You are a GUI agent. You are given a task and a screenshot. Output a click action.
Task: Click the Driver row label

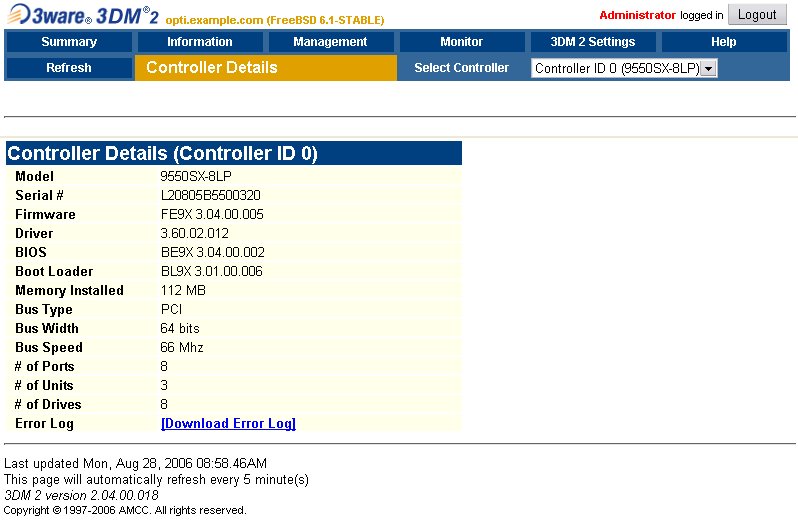point(34,233)
